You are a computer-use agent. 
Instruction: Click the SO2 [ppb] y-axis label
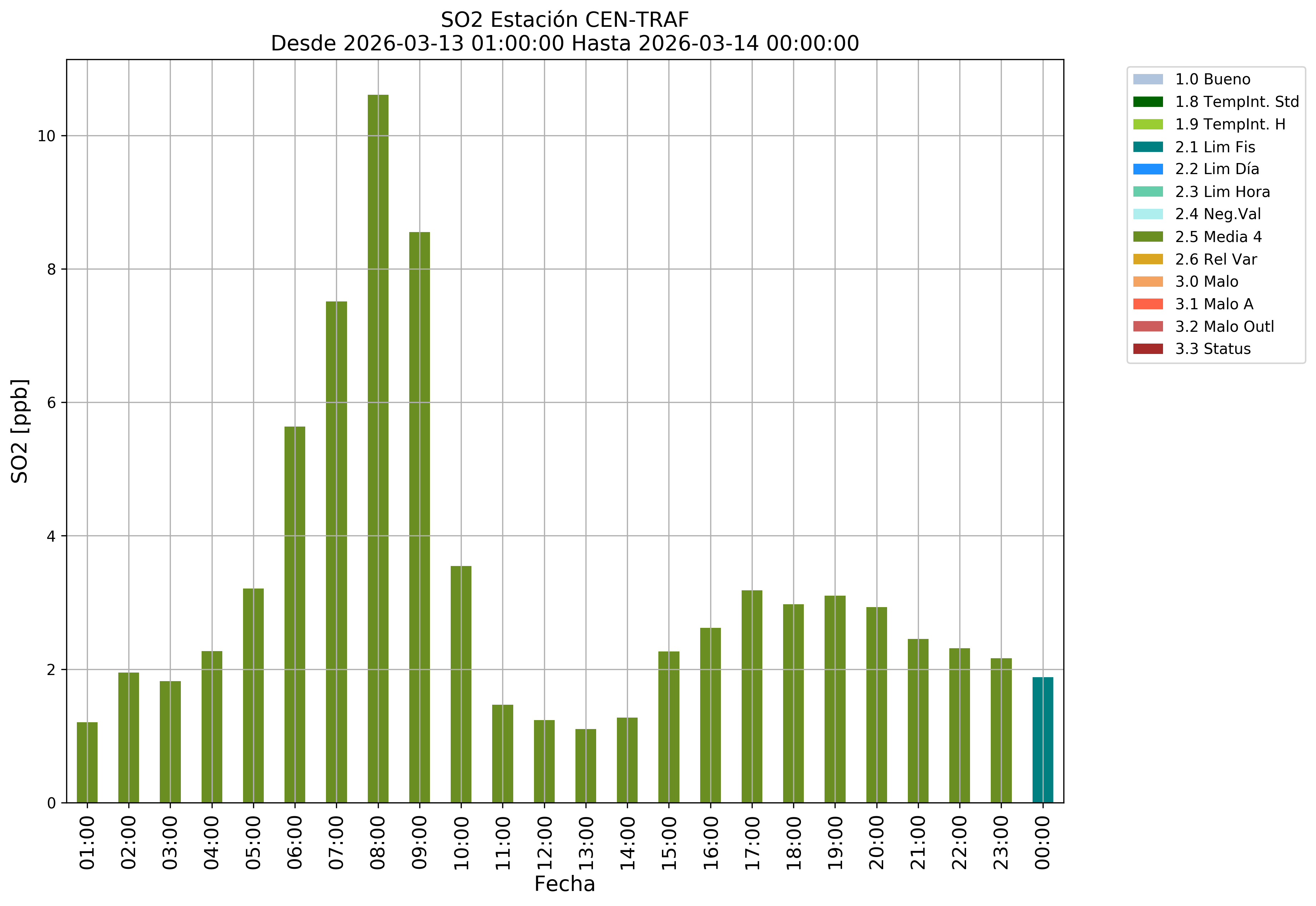[20, 431]
